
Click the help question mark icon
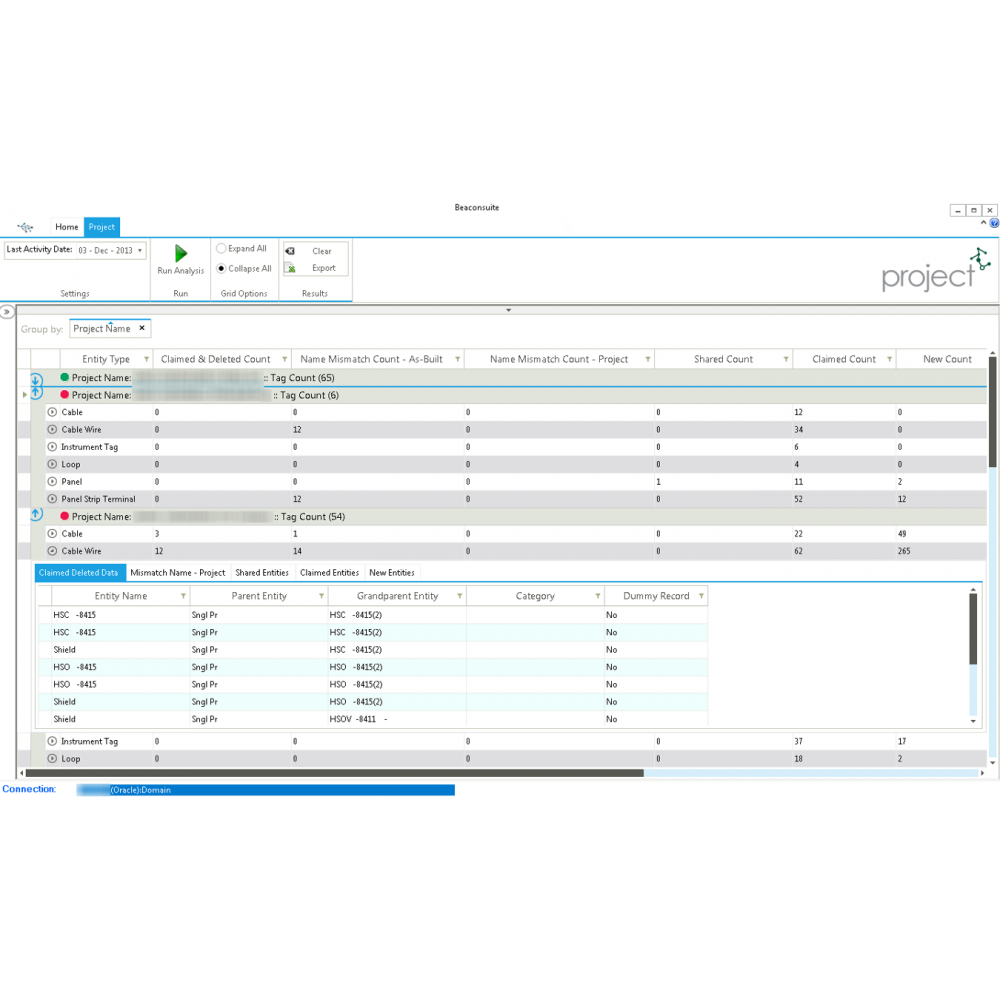pos(994,223)
